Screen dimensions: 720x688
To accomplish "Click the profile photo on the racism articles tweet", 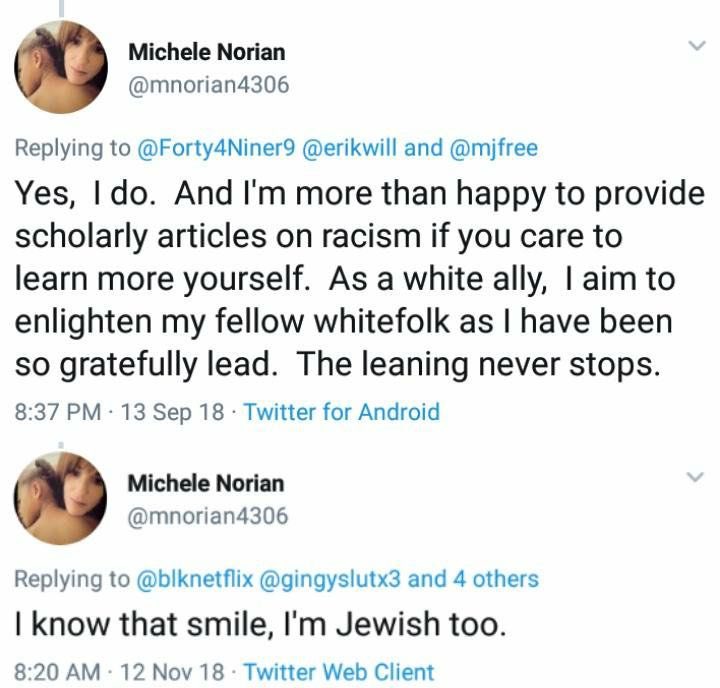I will tap(56, 68).
